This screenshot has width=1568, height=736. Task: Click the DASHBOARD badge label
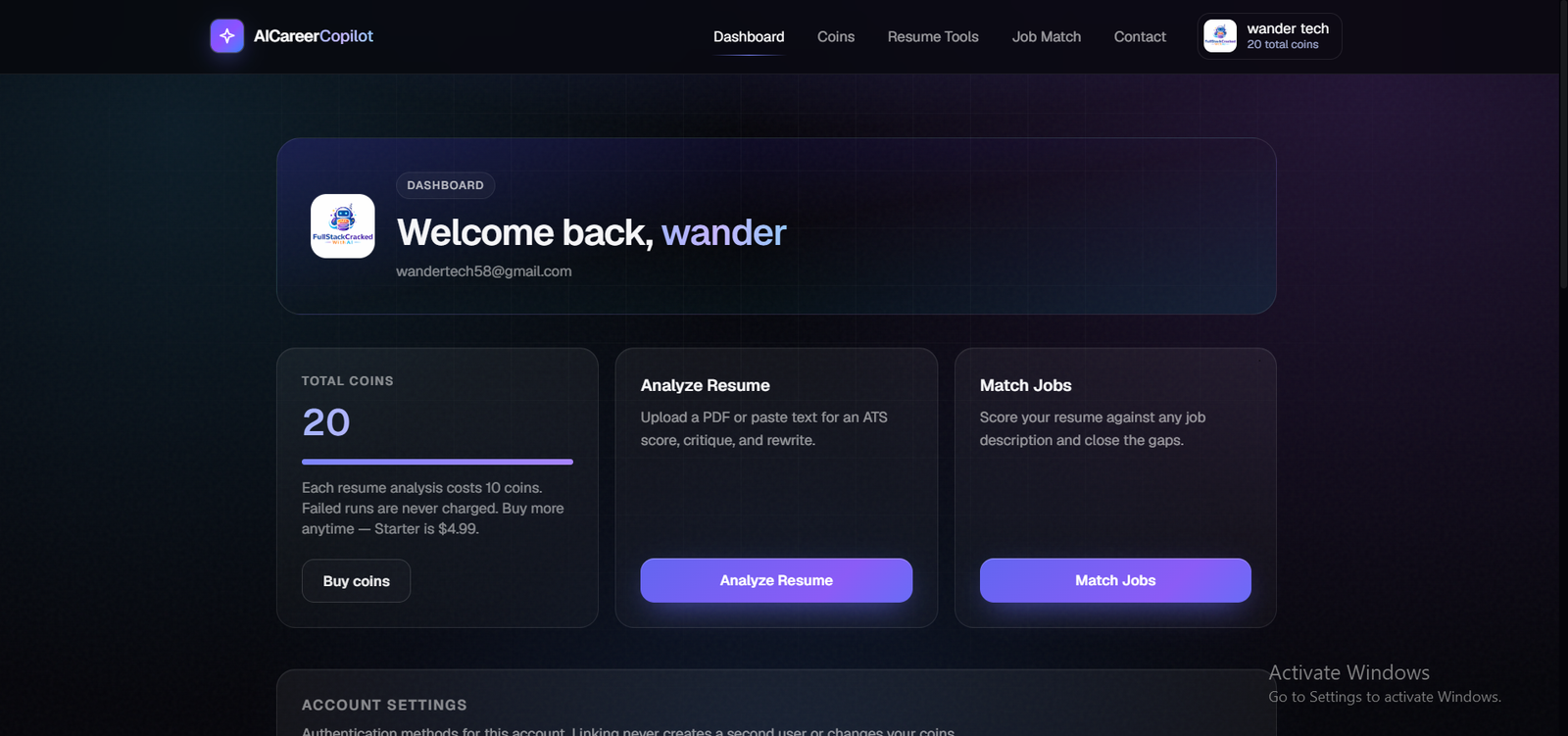coord(445,185)
